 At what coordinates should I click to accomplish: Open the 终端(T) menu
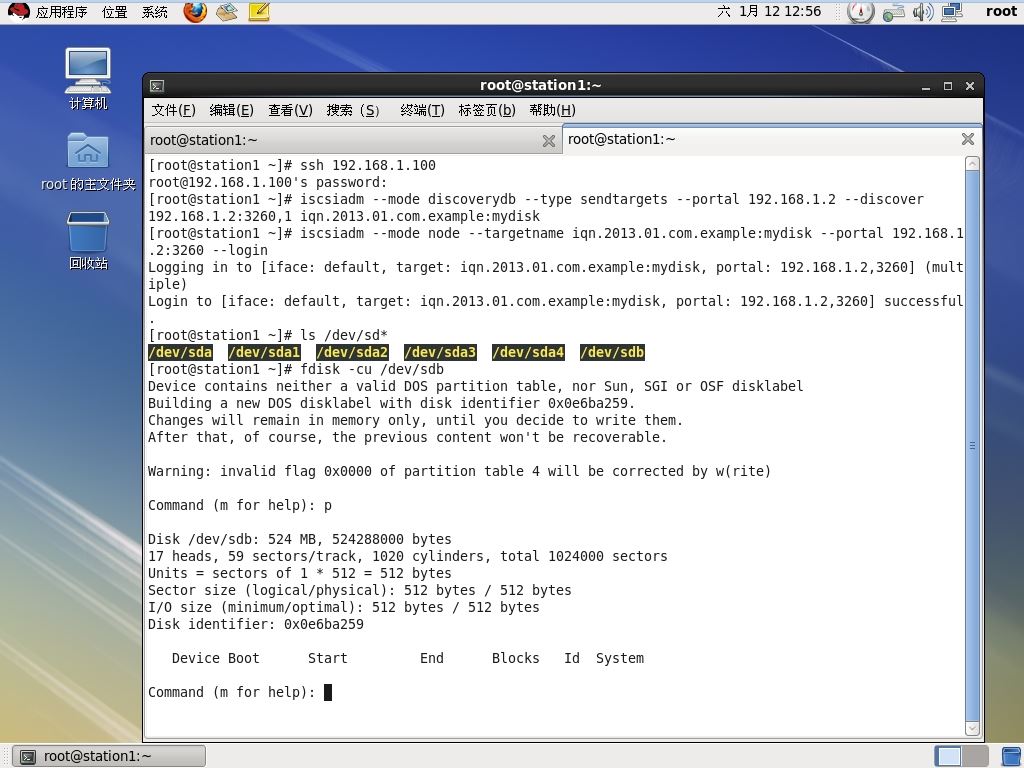(x=423, y=110)
